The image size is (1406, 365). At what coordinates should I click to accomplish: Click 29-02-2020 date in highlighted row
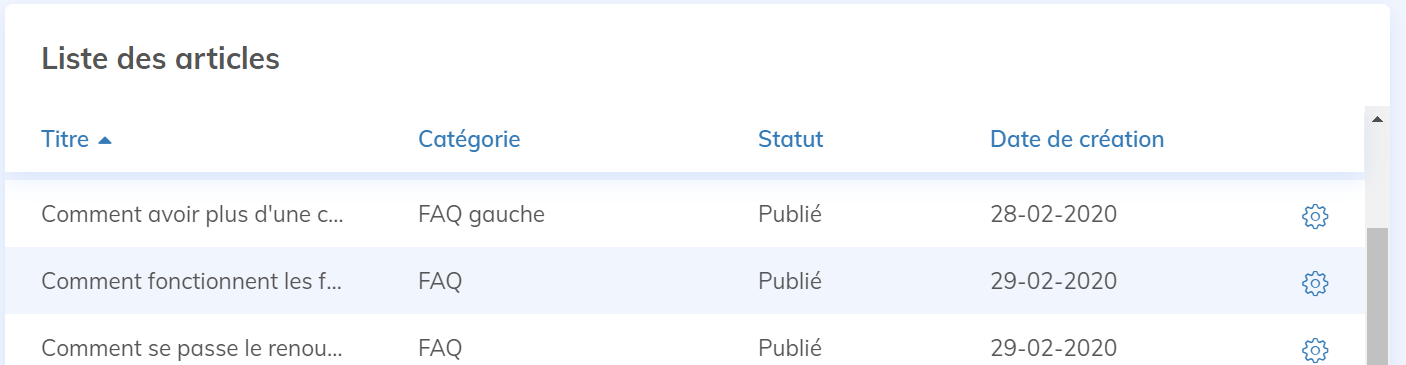click(1053, 282)
